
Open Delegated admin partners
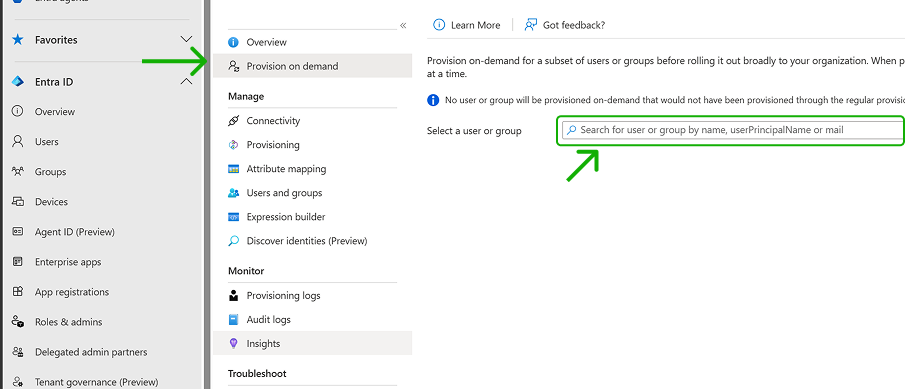click(x=91, y=351)
